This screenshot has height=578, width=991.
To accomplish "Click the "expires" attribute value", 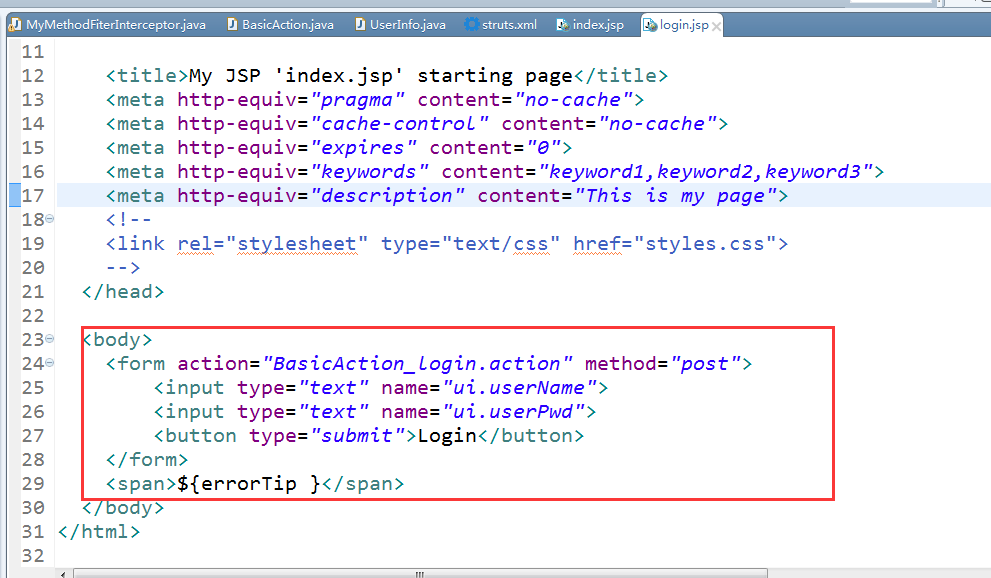I will pos(363,148).
